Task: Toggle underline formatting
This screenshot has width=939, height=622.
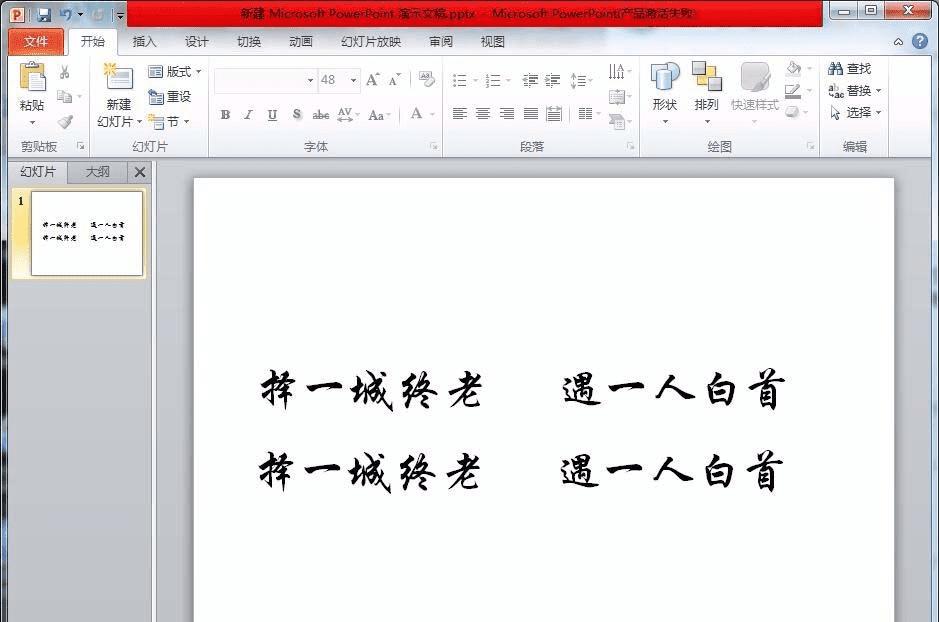Action: coord(272,114)
